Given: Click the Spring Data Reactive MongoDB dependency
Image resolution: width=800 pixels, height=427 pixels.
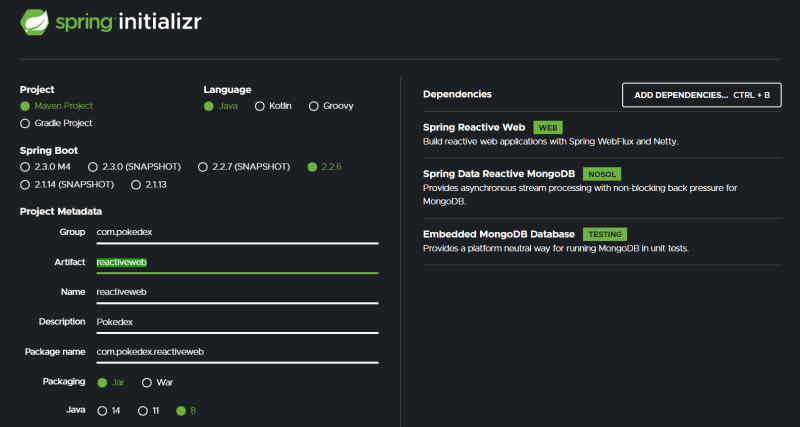Looking at the screenshot, I should tap(500, 173).
